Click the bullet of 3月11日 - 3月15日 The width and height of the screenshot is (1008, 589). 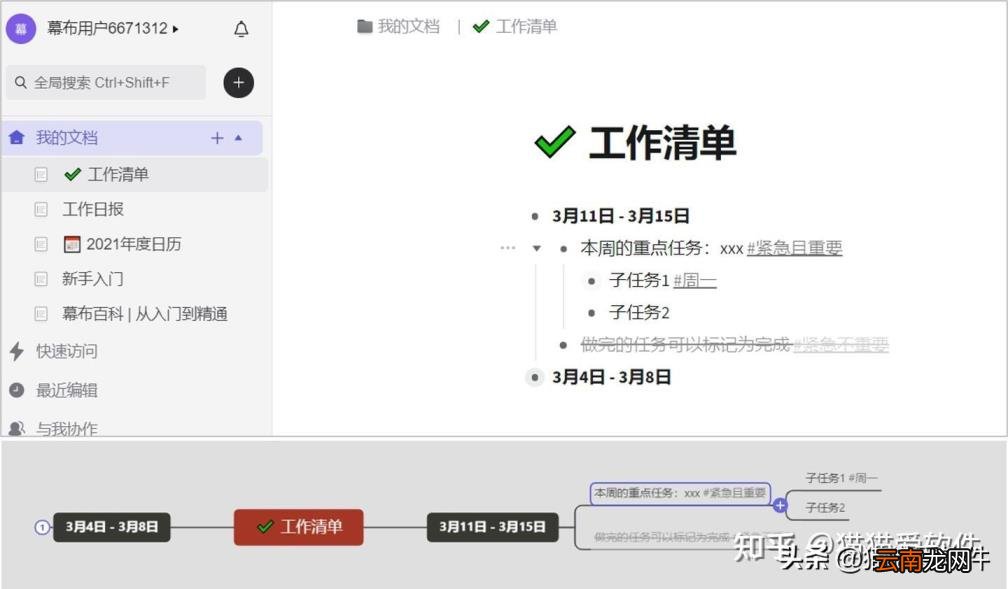pyautogui.click(x=535, y=216)
